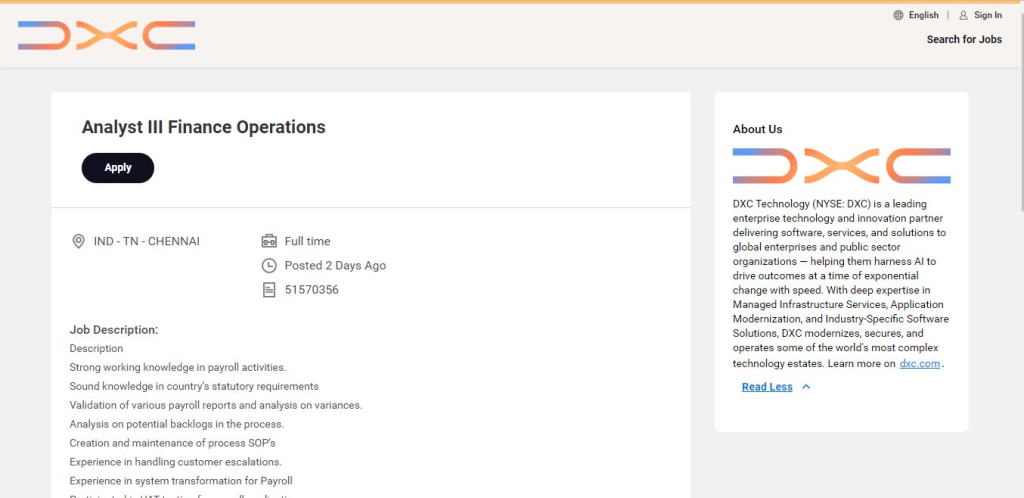This screenshot has width=1024, height=498.
Task: Click 'Experience in system transformation for Payroll'
Action: [x=181, y=481]
